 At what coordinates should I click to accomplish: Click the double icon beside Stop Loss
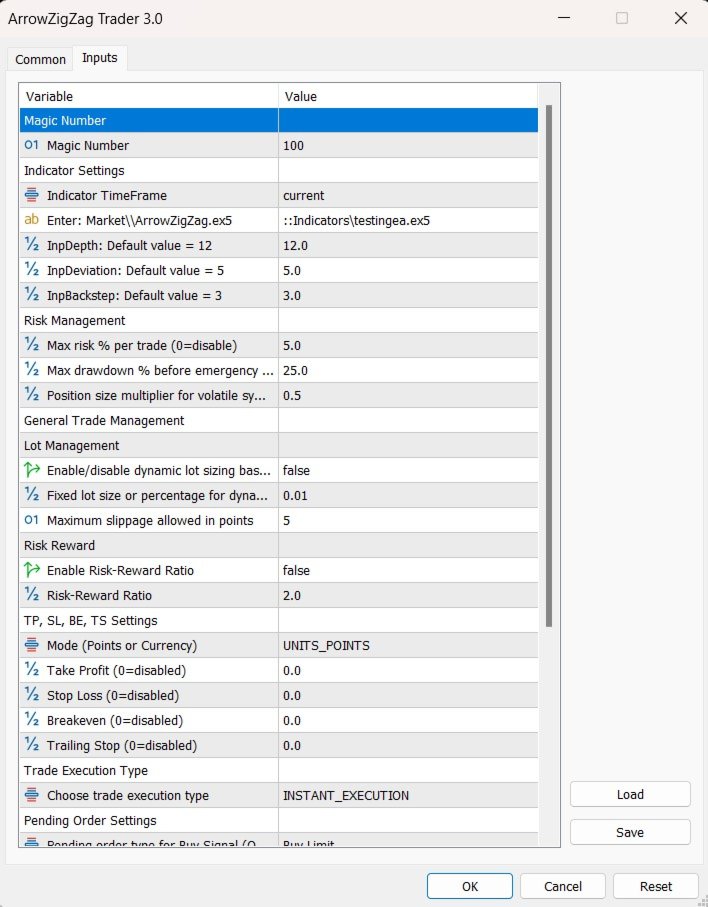tap(31, 695)
